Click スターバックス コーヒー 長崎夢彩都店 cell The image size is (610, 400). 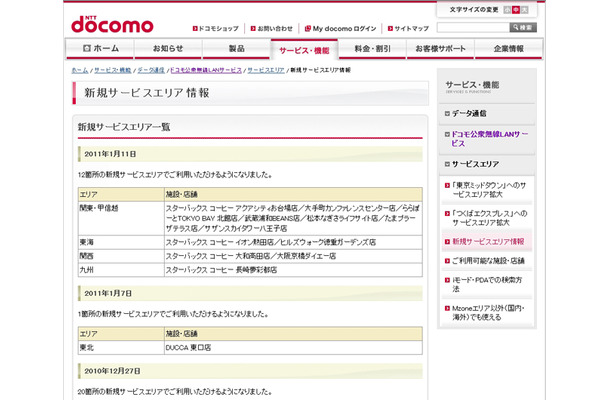293,270
